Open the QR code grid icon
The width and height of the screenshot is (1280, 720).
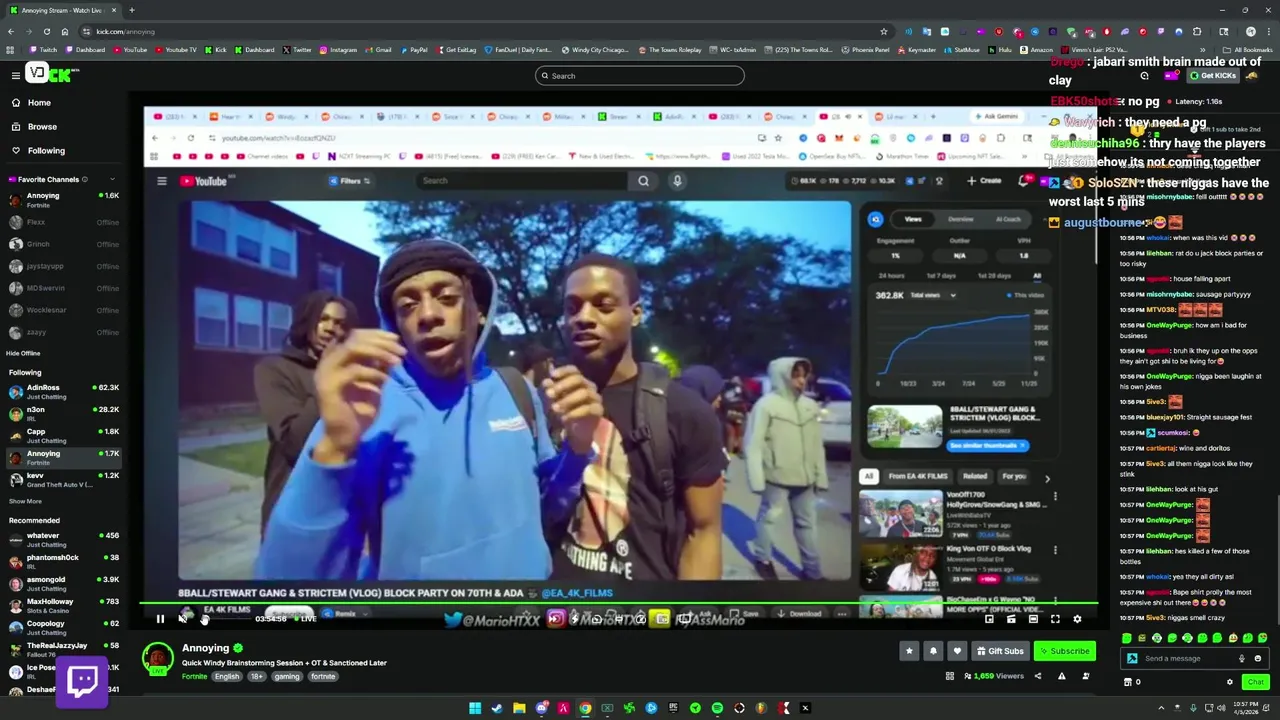pos(949,676)
